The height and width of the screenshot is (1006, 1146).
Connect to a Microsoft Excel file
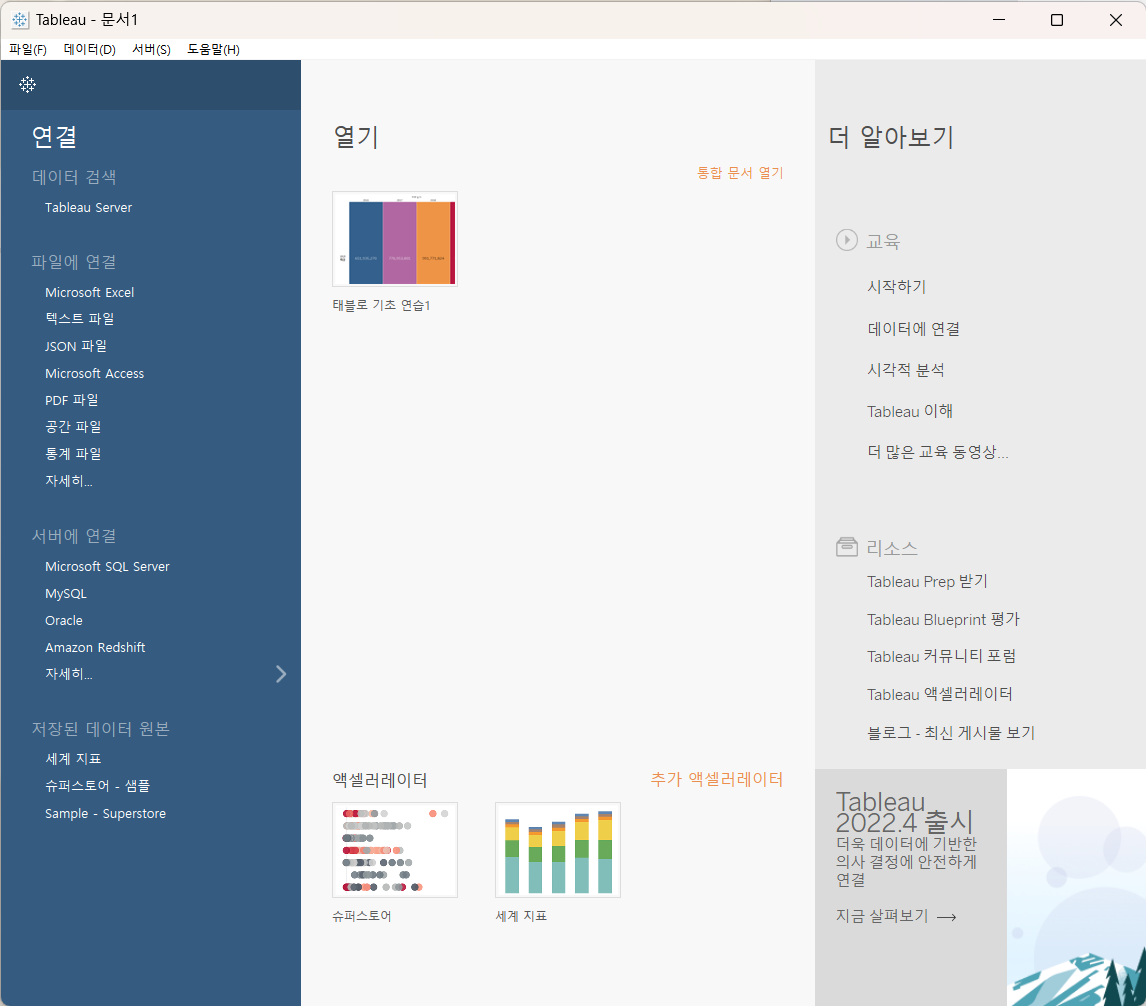(x=89, y=292)
